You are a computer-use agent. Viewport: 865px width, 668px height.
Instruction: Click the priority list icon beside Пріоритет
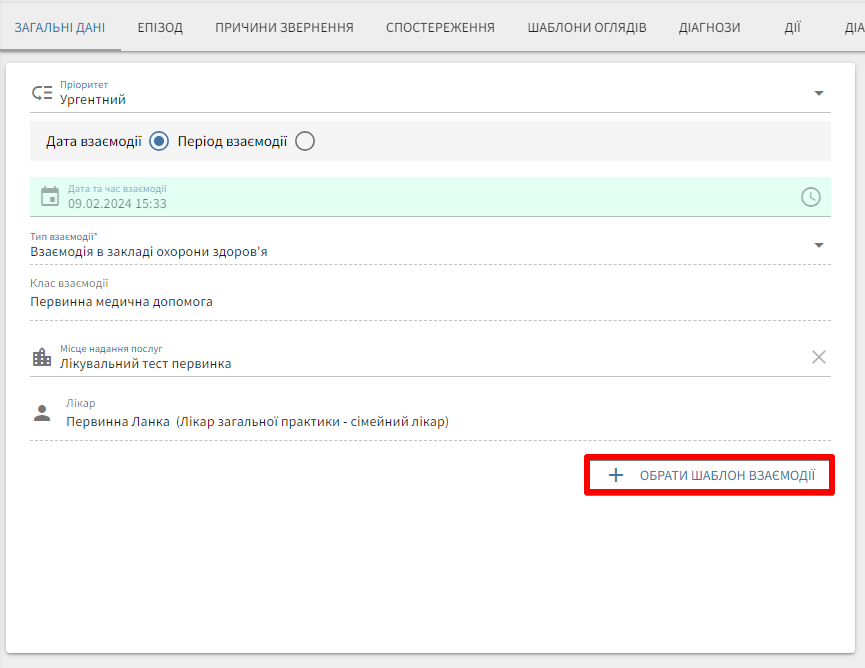coord(42,93)
